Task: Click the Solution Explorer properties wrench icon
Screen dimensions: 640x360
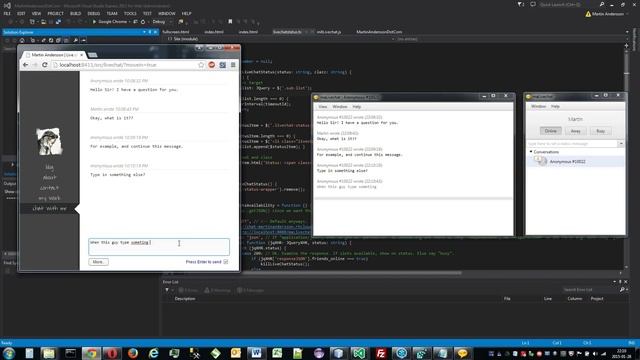Action: pos(76,40)
